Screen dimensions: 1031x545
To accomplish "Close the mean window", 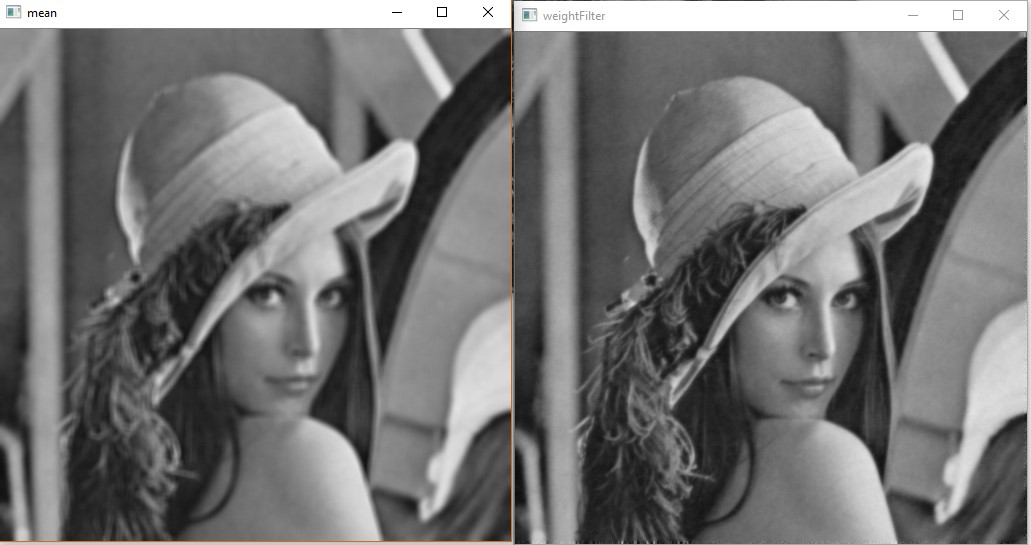I will (x=487, y=13).
